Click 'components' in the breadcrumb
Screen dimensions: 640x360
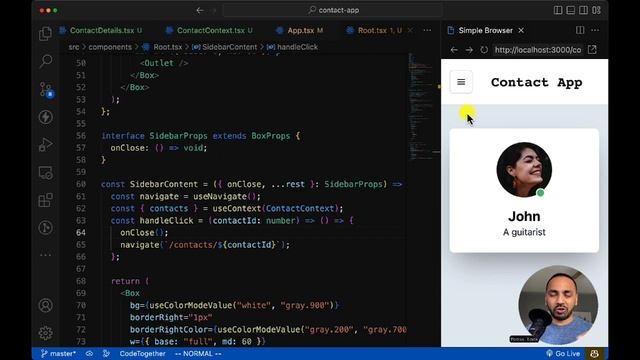(x=110, y=47)
